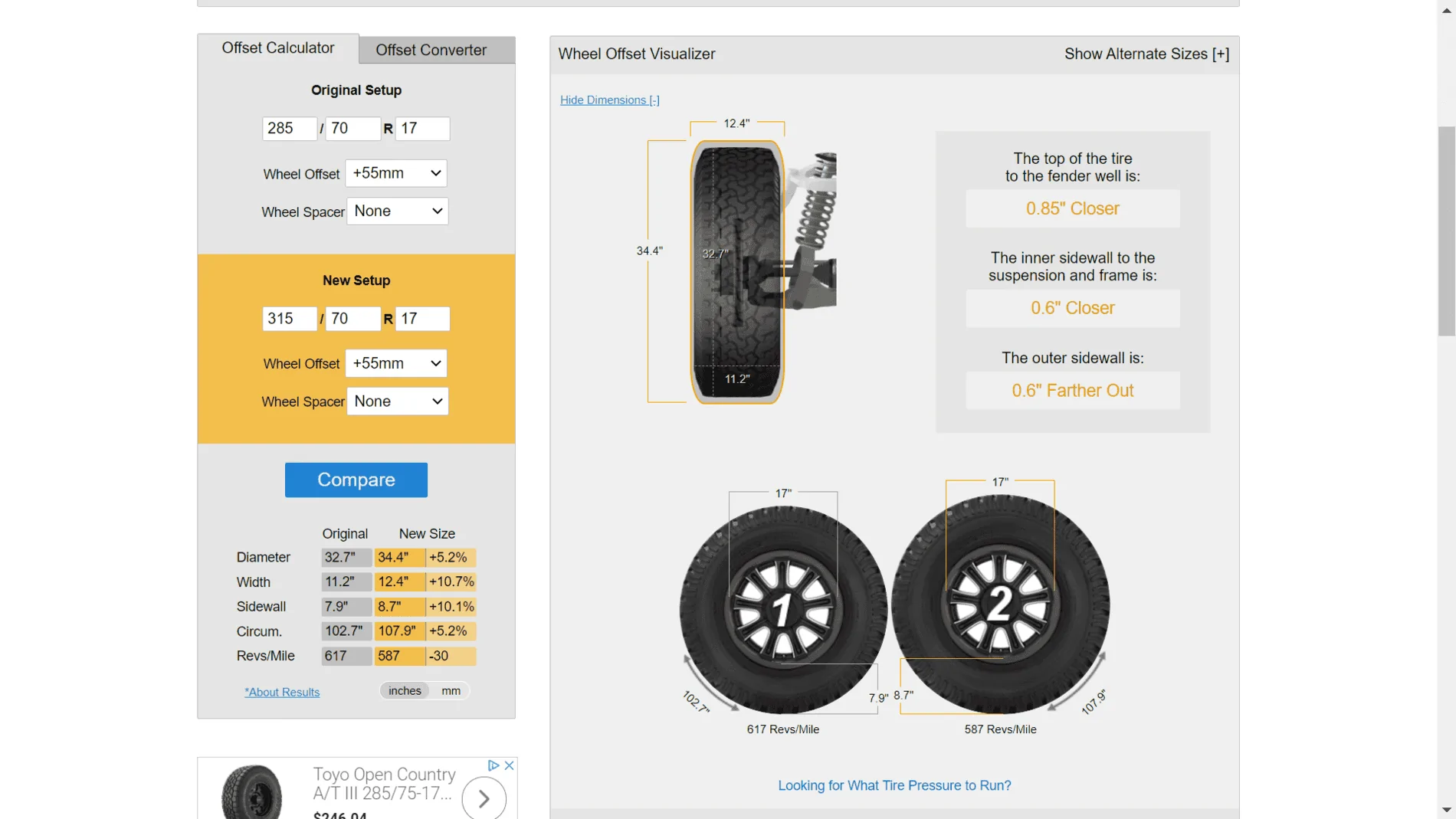This screenshot has height=819, width=1456.
Task: Open the tire pressure recommendation link
Action: coord(894,785)
